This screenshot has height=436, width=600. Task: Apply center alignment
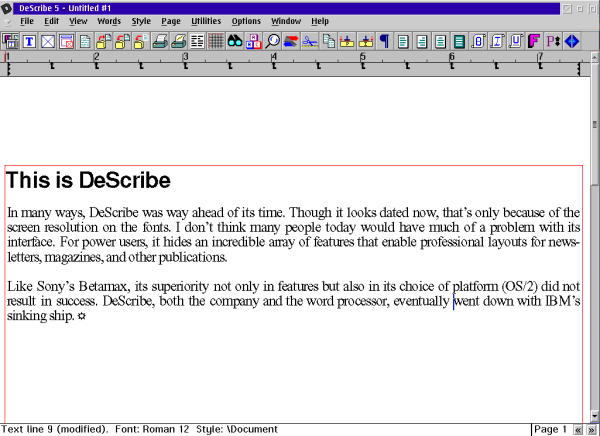(x=440, y=41)
